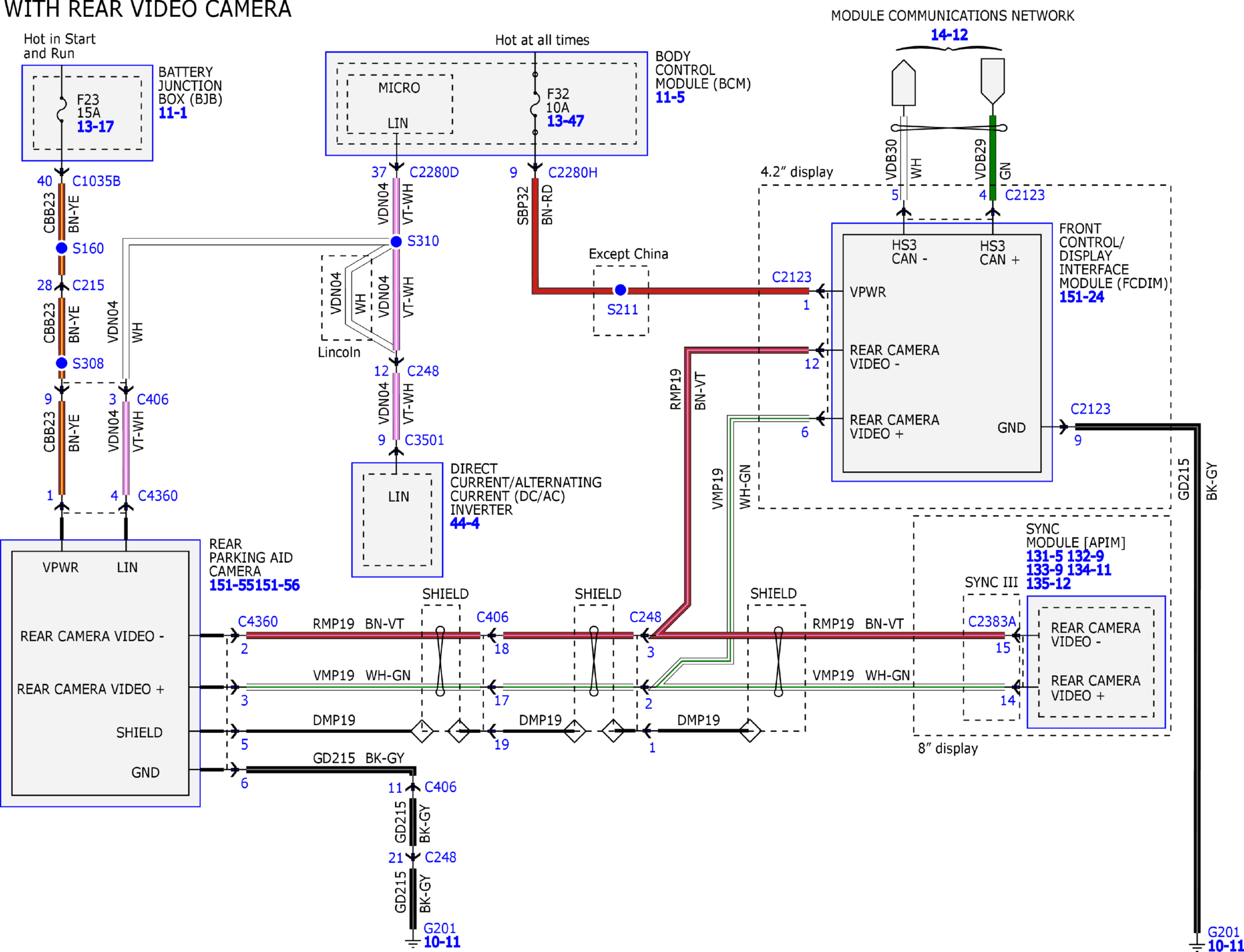The height and width of the screenshot is (952, 1244).
Task: Open SYNC module page link 135-12
Action: 1048,583
